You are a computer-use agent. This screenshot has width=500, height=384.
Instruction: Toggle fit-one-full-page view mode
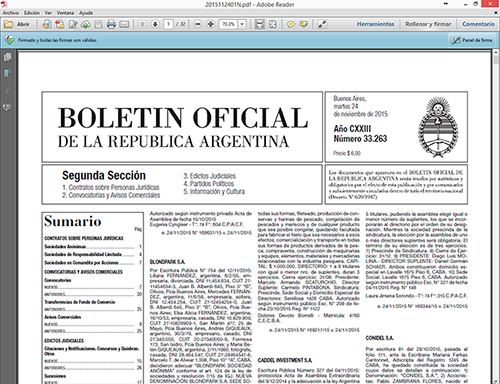tap(273, 24)
